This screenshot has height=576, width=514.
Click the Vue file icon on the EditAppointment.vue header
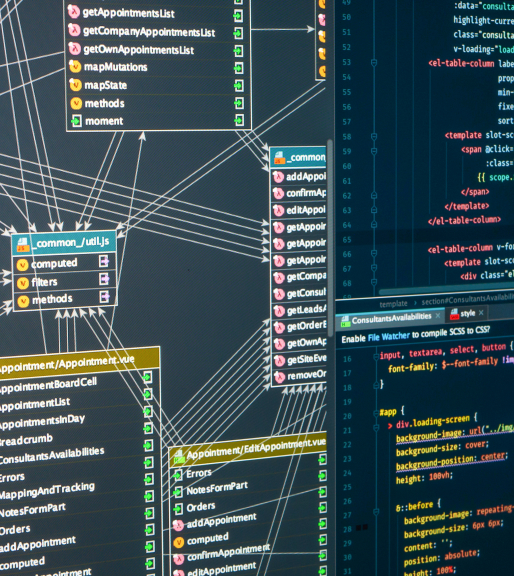tap(179, 457)
